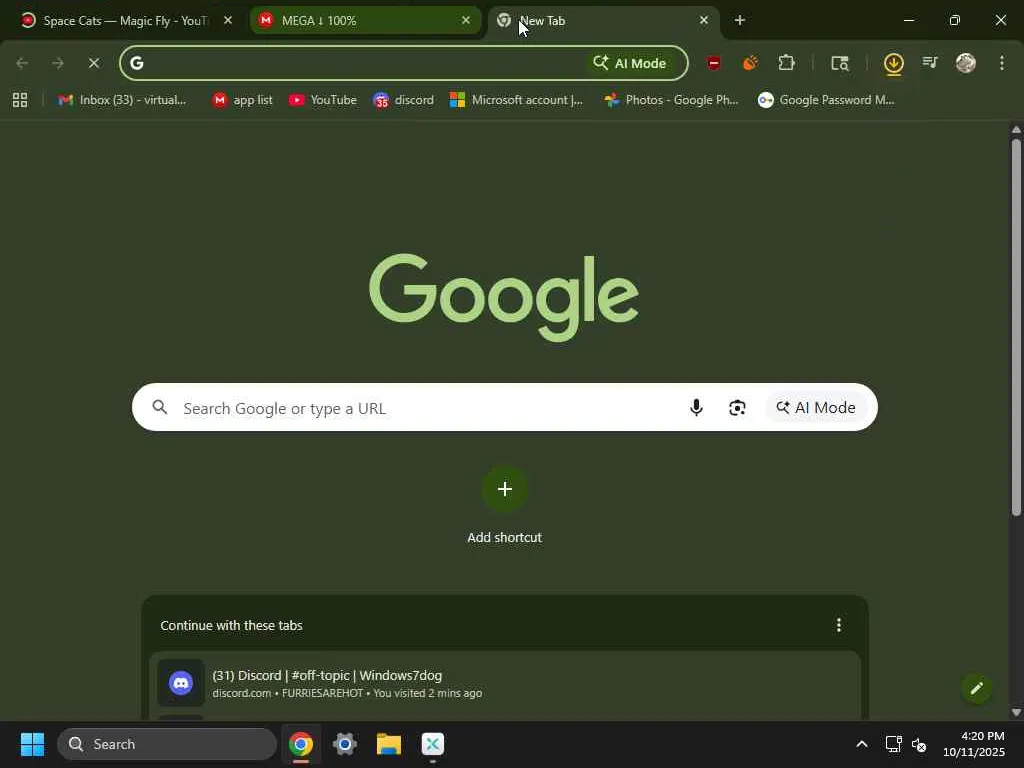1024x768 pixels.
Task: Show Chrome downloads
Action: (893, 64)
